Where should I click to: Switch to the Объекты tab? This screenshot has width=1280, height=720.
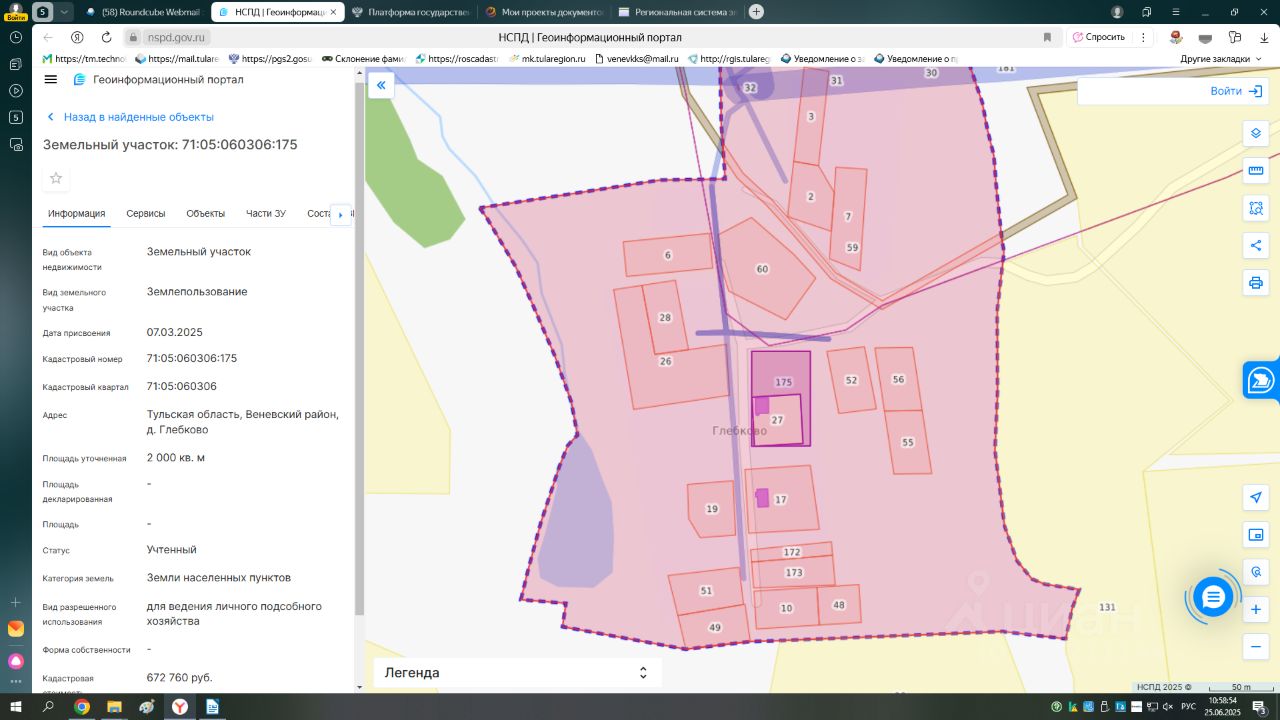click(x=205, y=213)
